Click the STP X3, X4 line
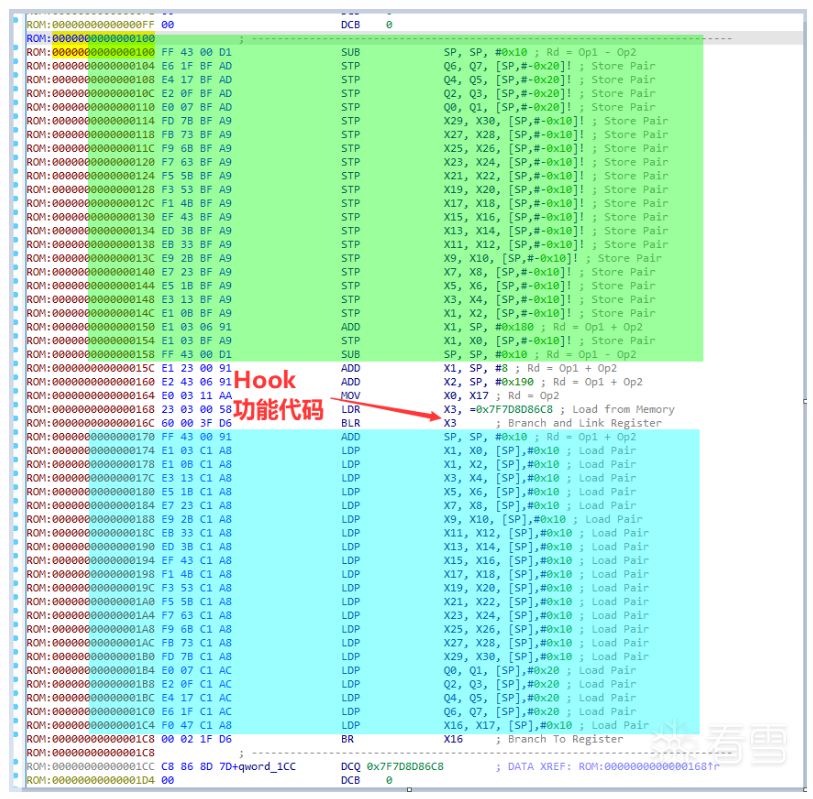Image resolution: width=813 pixels, height=799 pixels. point(341,300)
